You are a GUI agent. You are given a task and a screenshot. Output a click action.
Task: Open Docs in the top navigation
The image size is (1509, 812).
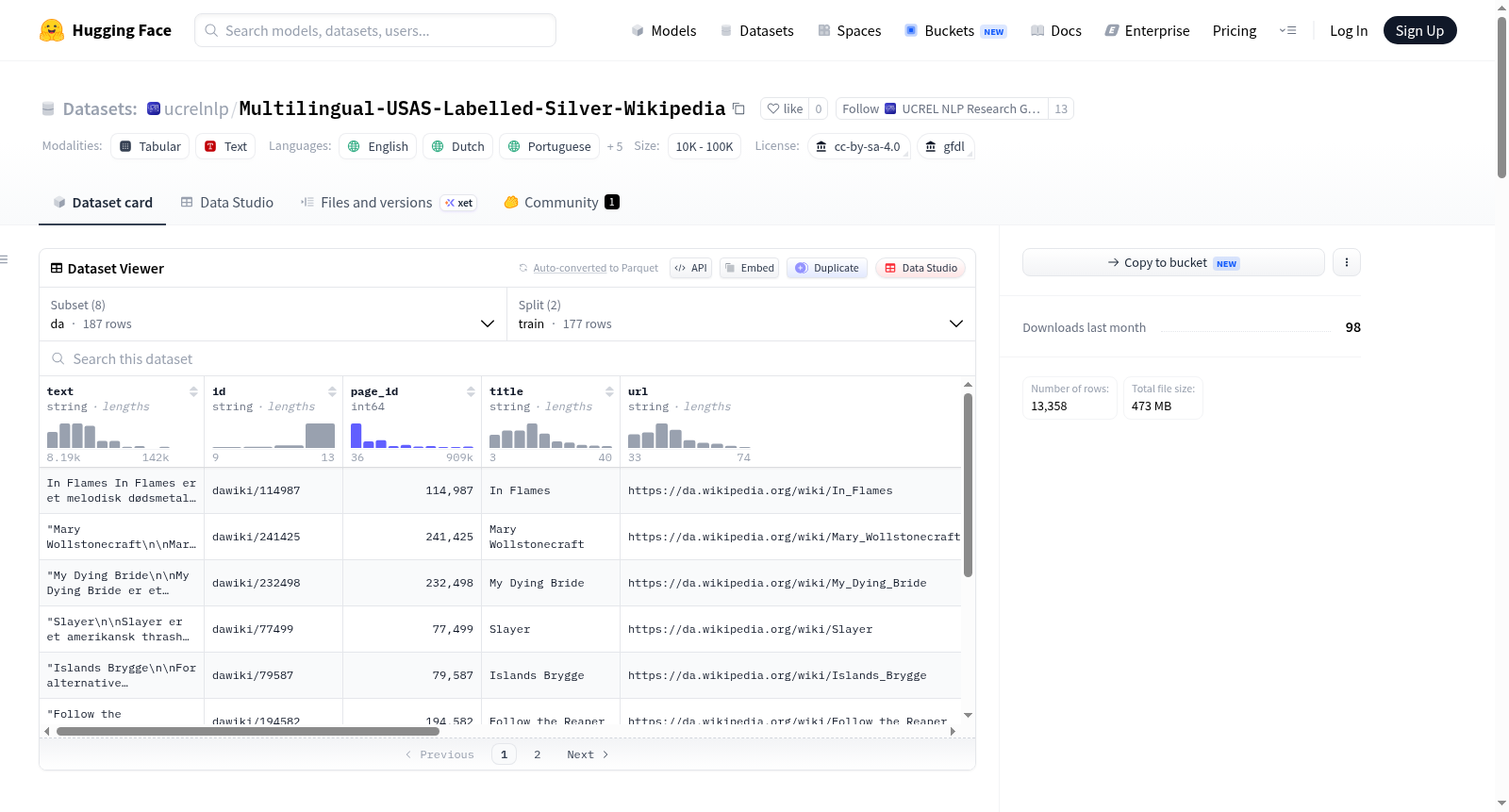(1056, 31)
